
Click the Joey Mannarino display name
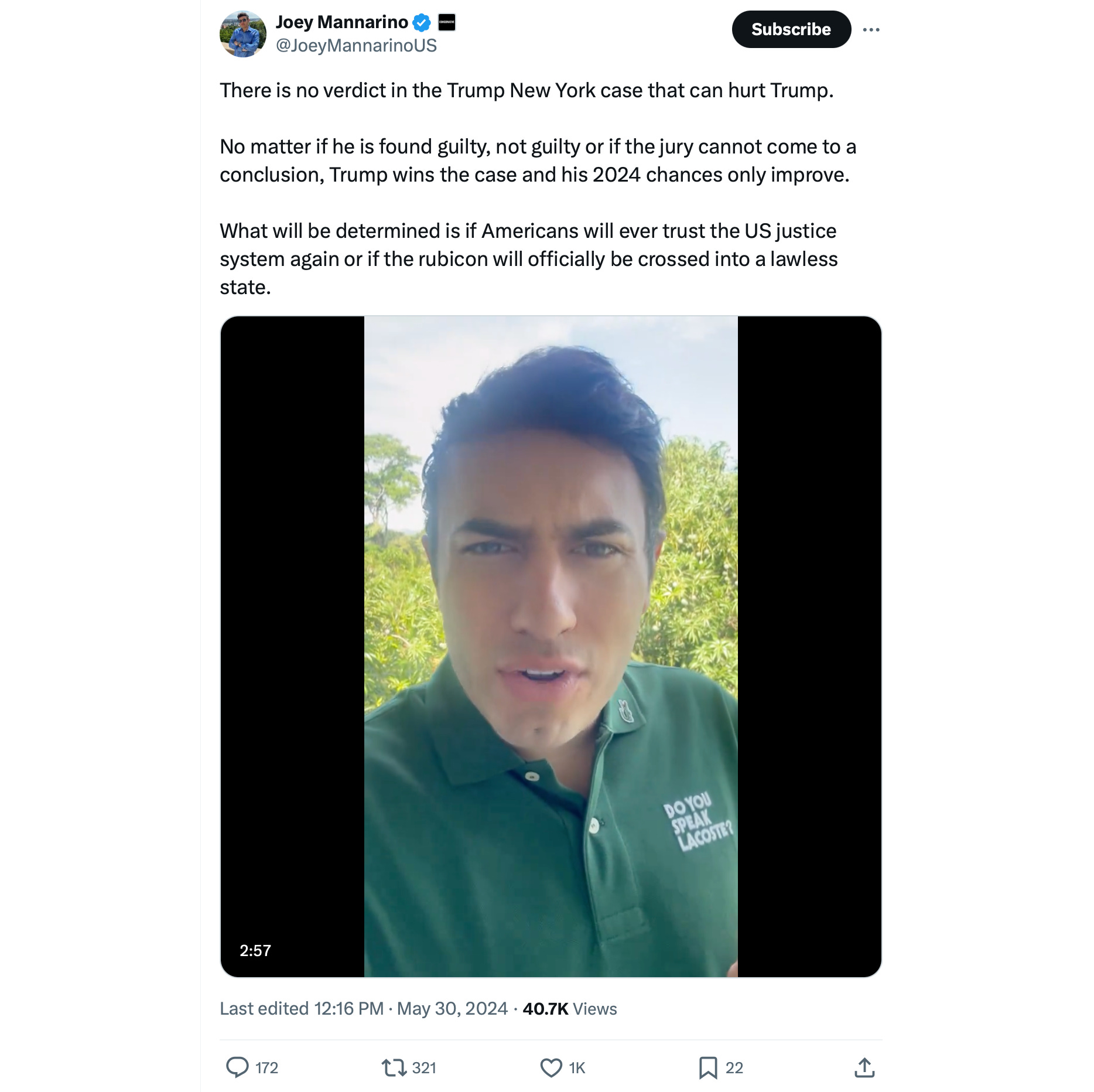click(341, 22)
